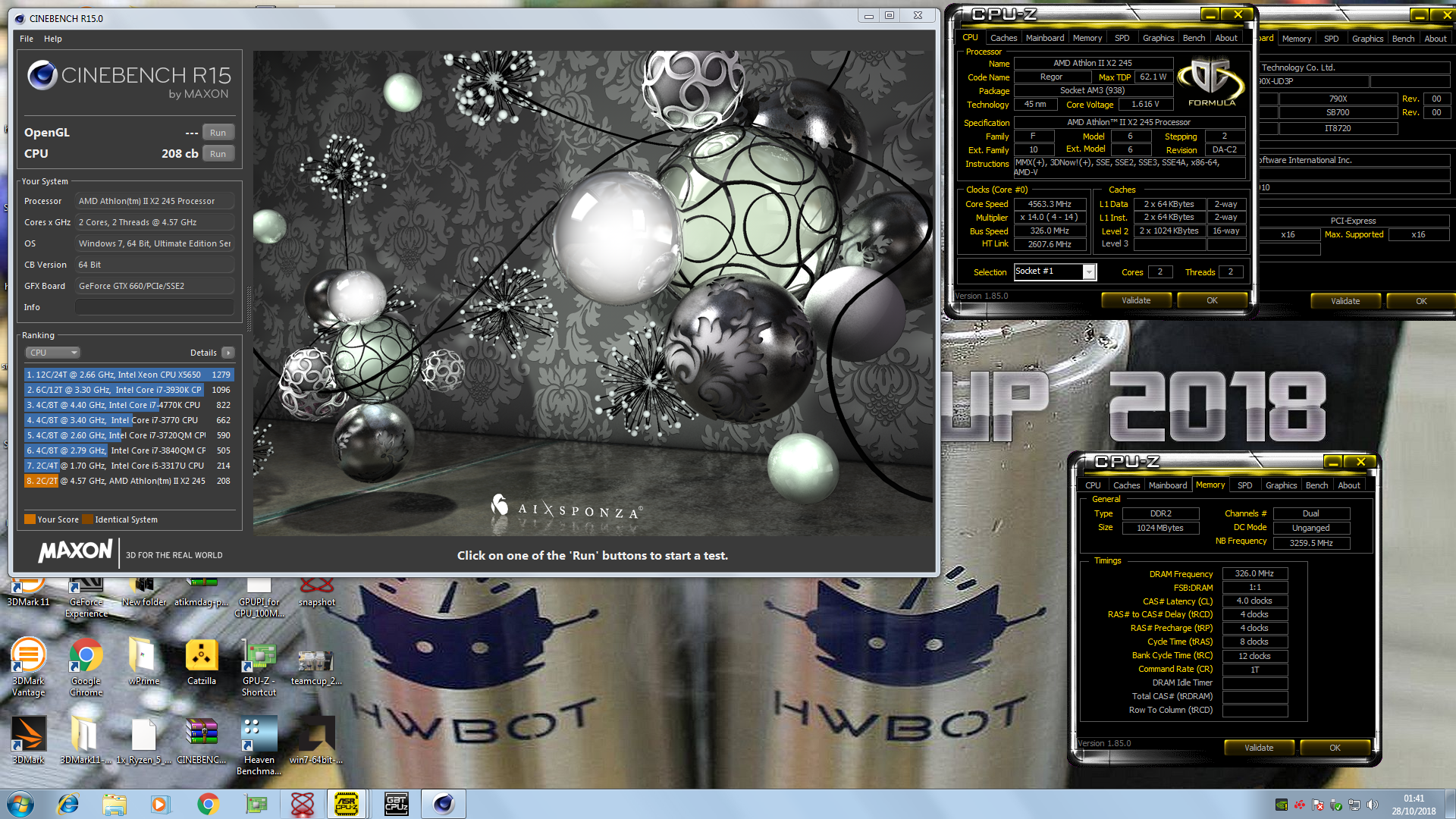Open the win7-64bit desktop icon

click(x=317, y=740)
